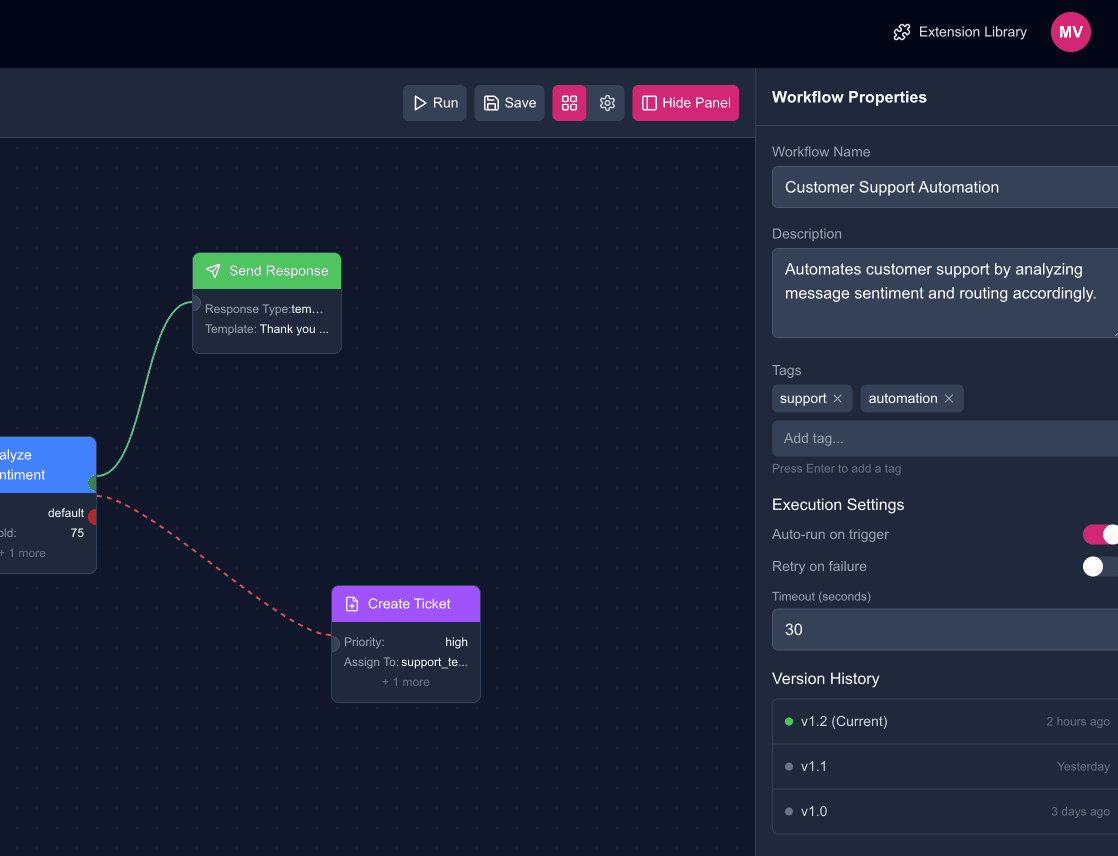Click the document icon in Create Ticket header

tap(351, 603)
